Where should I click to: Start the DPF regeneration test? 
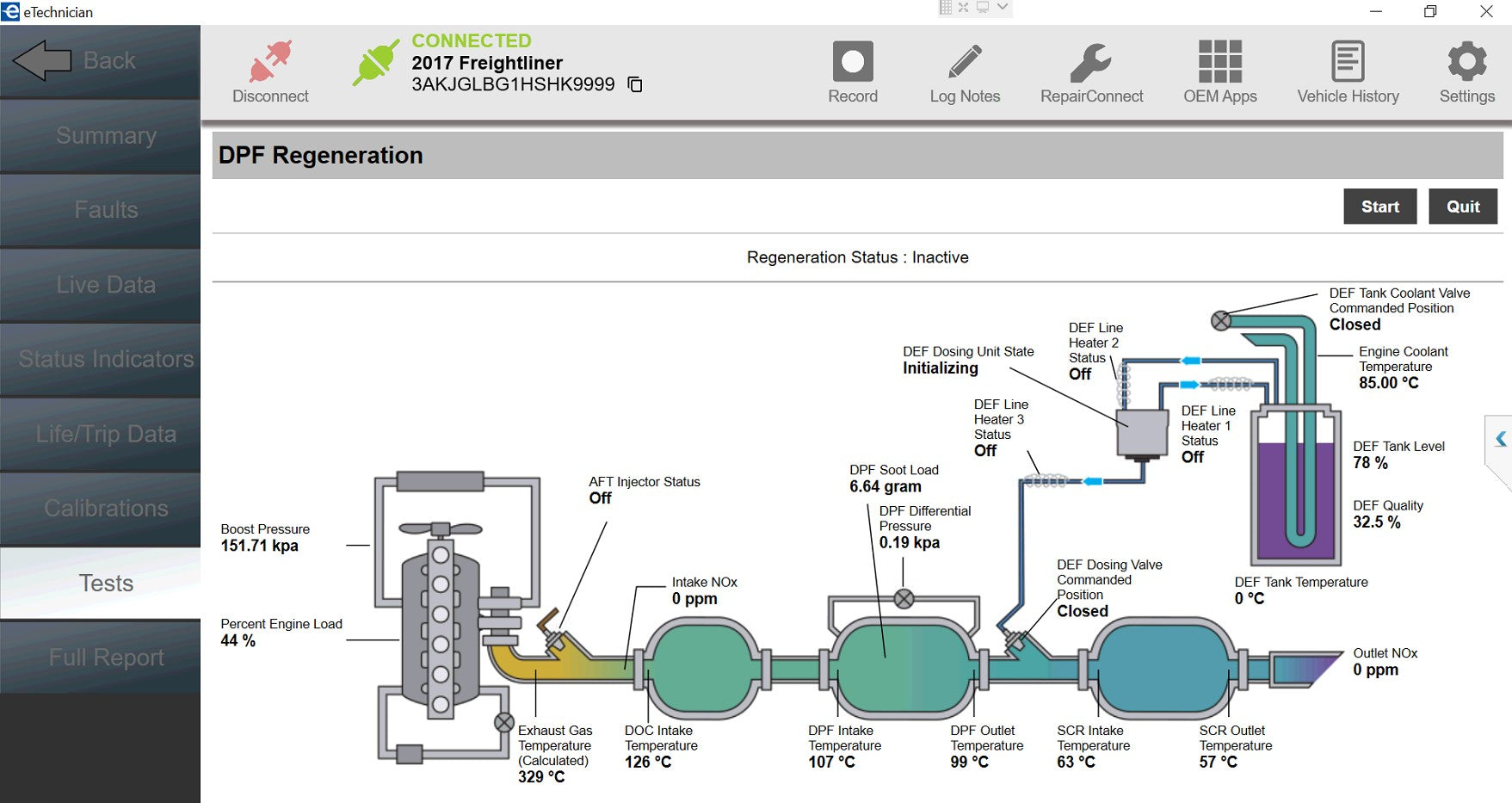click(x=1379, y=207)
